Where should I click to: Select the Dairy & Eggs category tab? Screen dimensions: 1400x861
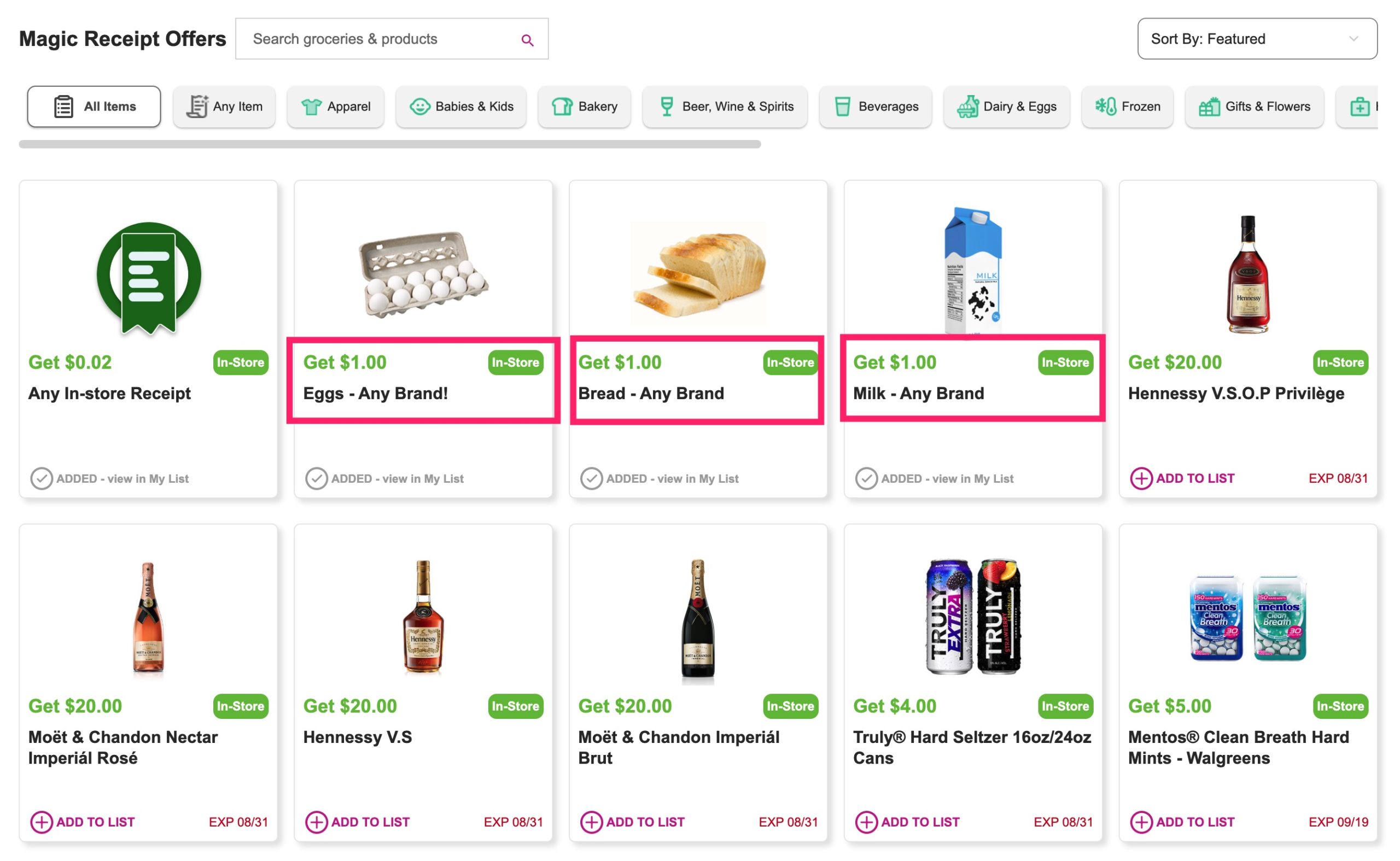(x=1006, y=107)
